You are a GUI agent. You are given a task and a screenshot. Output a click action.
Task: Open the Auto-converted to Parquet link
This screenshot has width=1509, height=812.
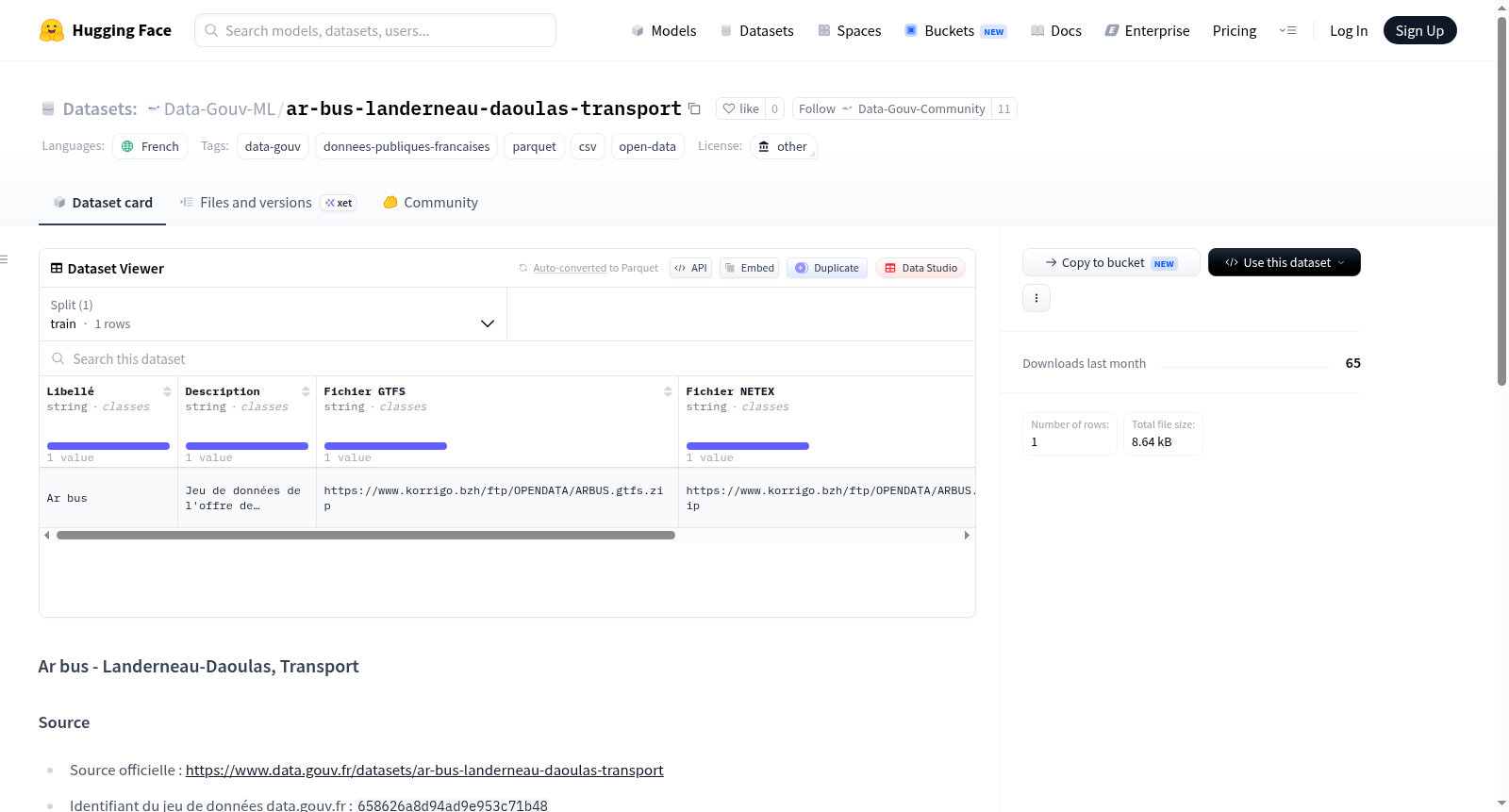tap(589, 268)
